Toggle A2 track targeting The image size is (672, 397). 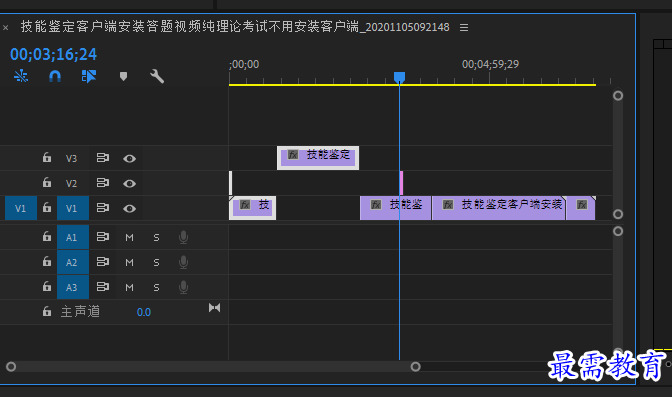click(73, 262)
